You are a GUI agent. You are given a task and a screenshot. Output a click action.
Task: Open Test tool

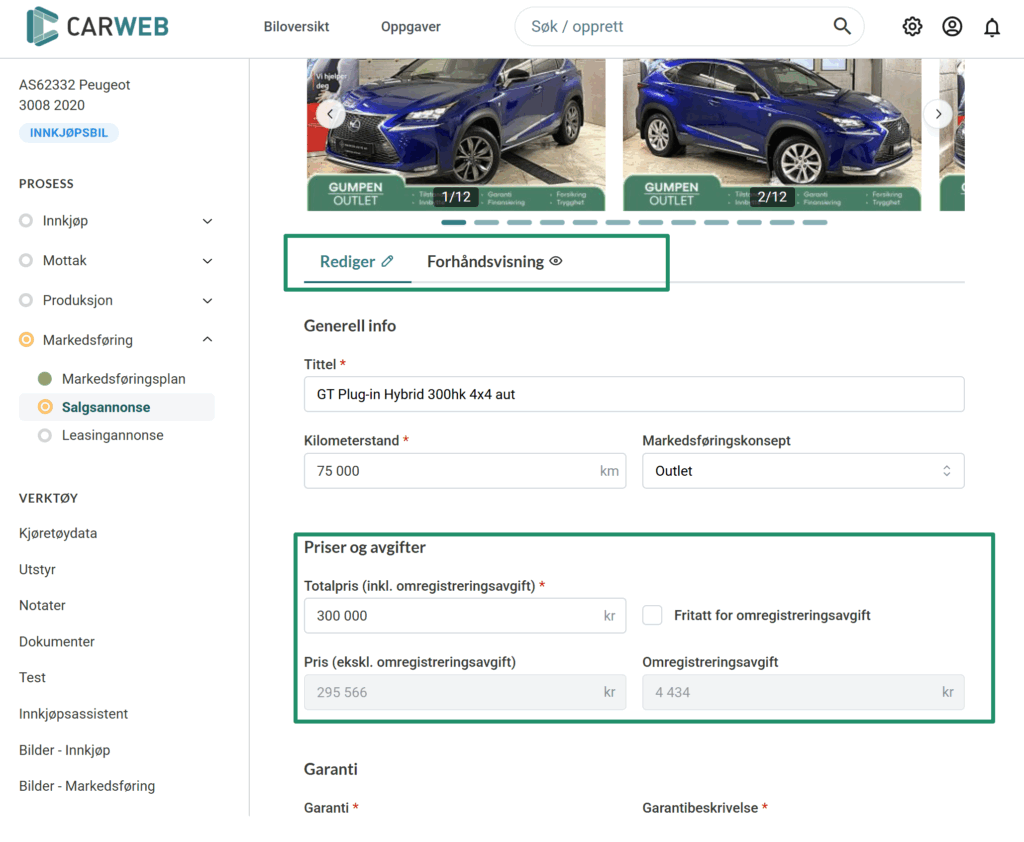coord(32,677)
